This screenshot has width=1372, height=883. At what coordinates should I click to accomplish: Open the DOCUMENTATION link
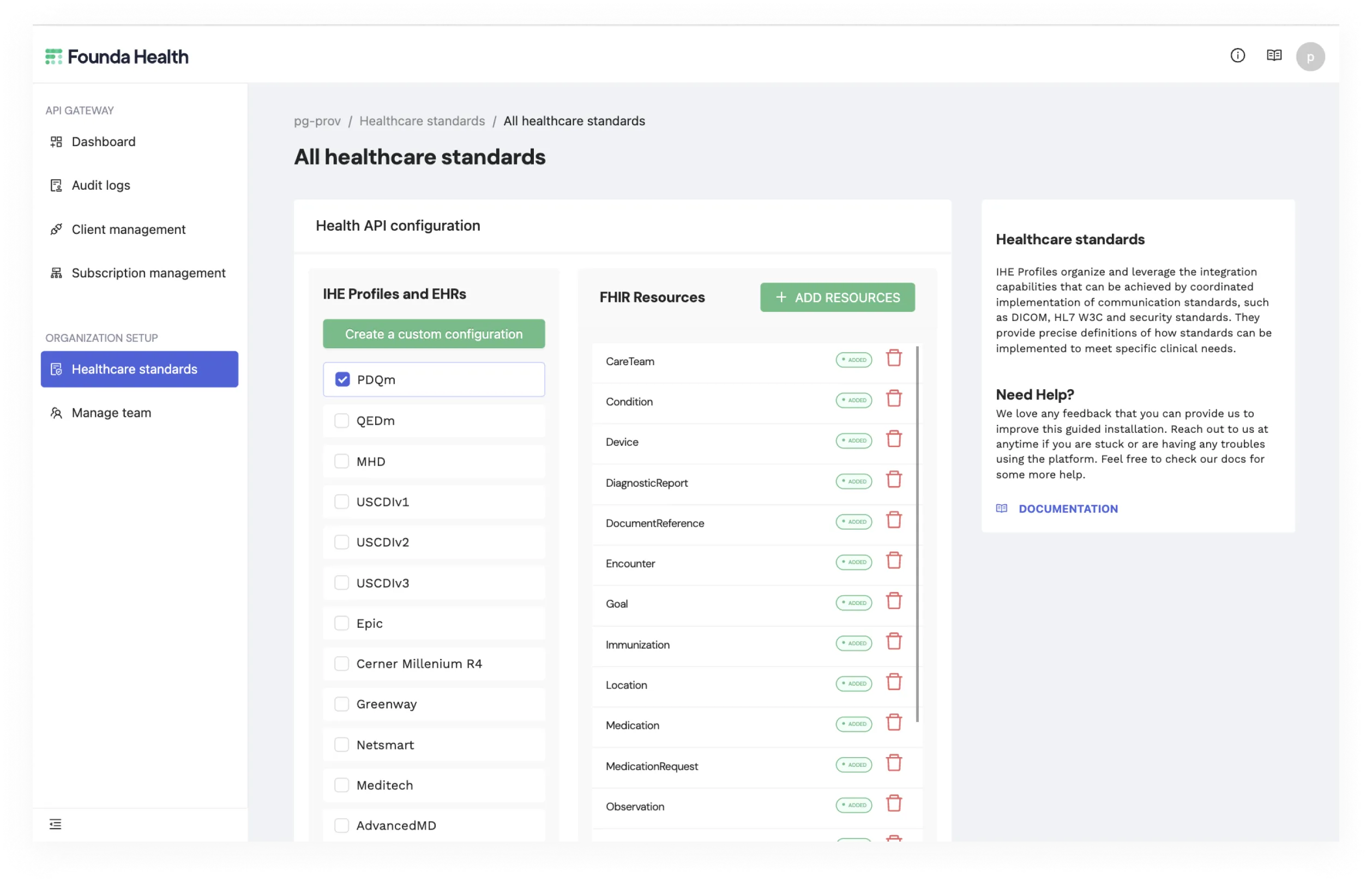(1057, 508)
